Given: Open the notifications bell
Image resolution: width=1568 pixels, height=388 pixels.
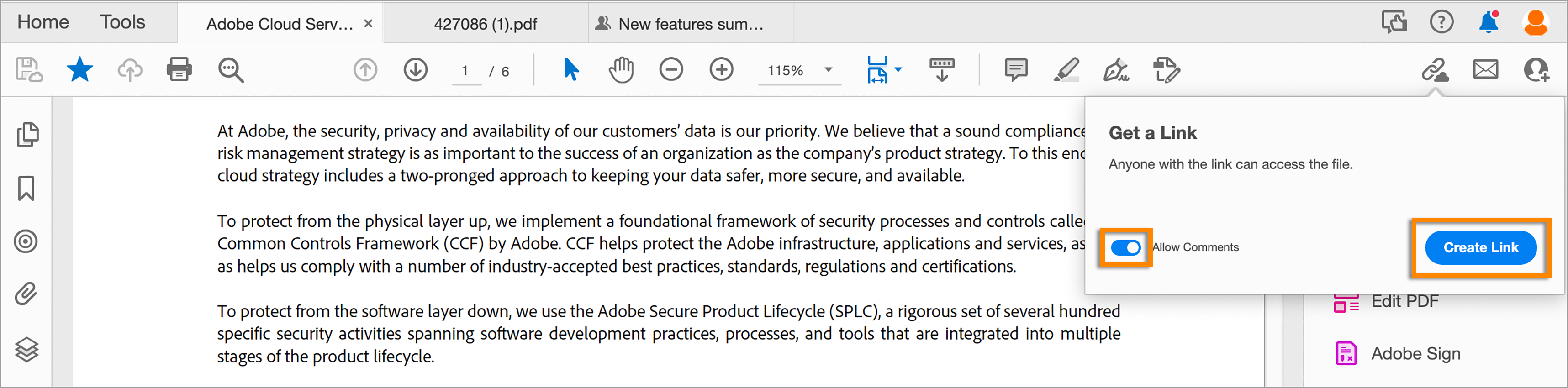Looking at the screenshot, I should pyautogui.click(x=1488, y=22).
